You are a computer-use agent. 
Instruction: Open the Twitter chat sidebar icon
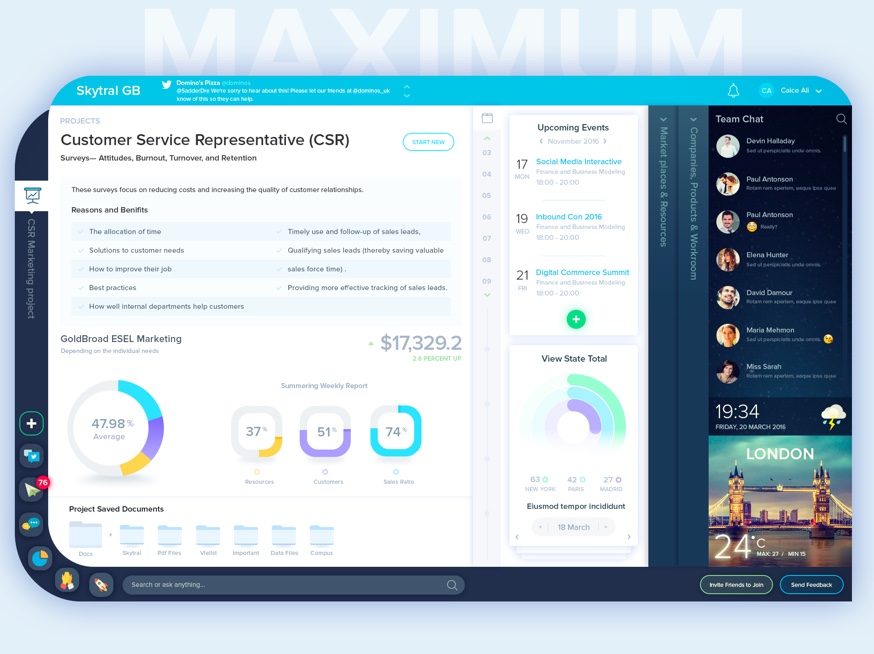32,455
